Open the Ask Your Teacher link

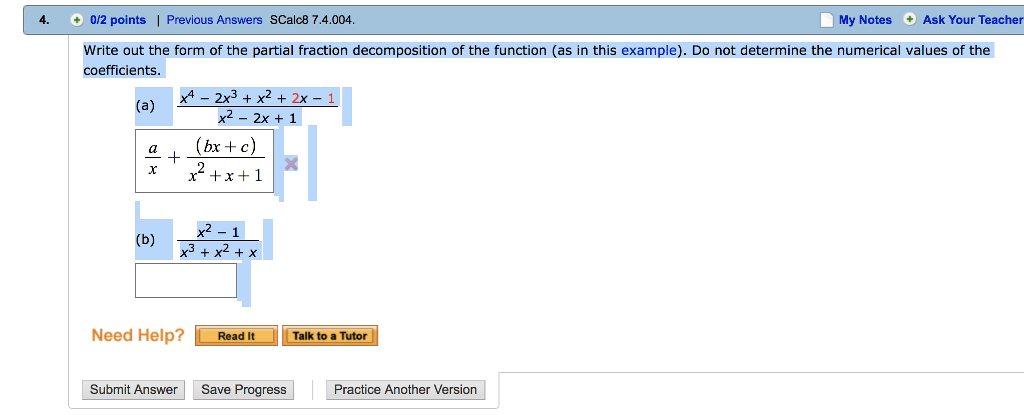[972, 20]
